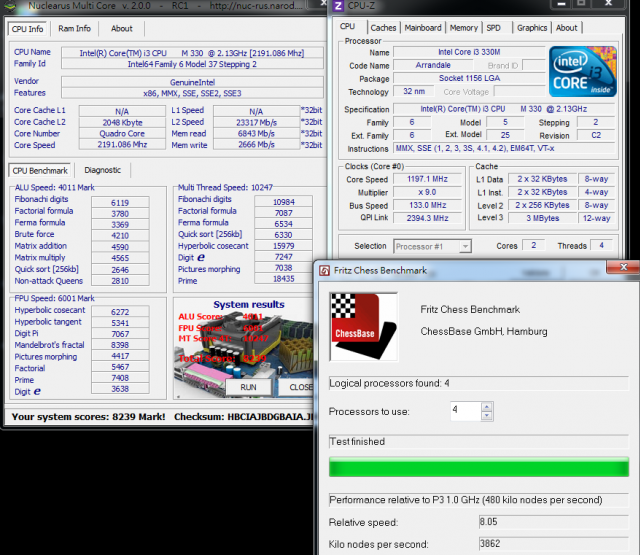Click the Brute force score 4210

point(120,235)
